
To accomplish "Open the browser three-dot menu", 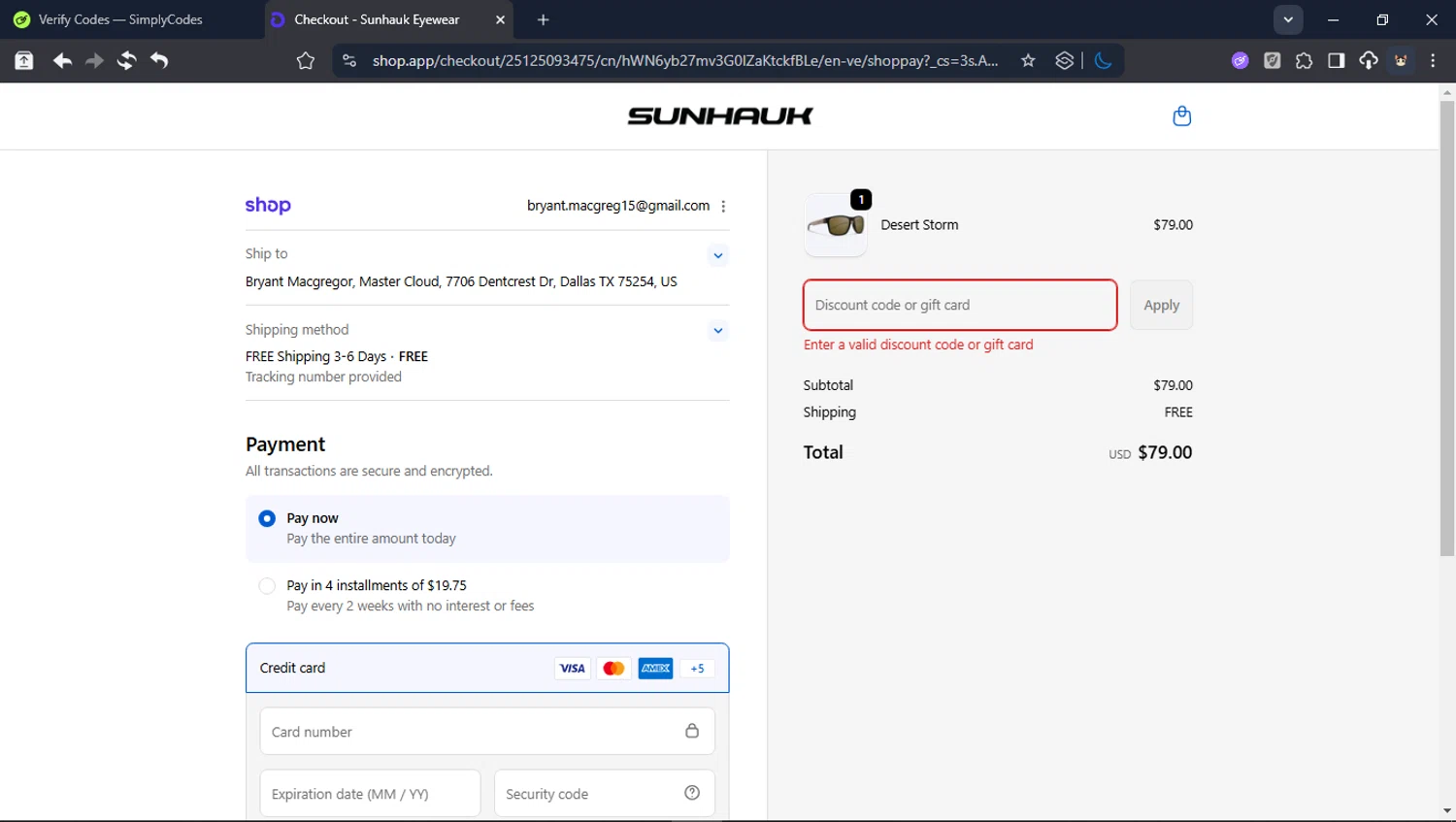I will [x=1433, y=60].
